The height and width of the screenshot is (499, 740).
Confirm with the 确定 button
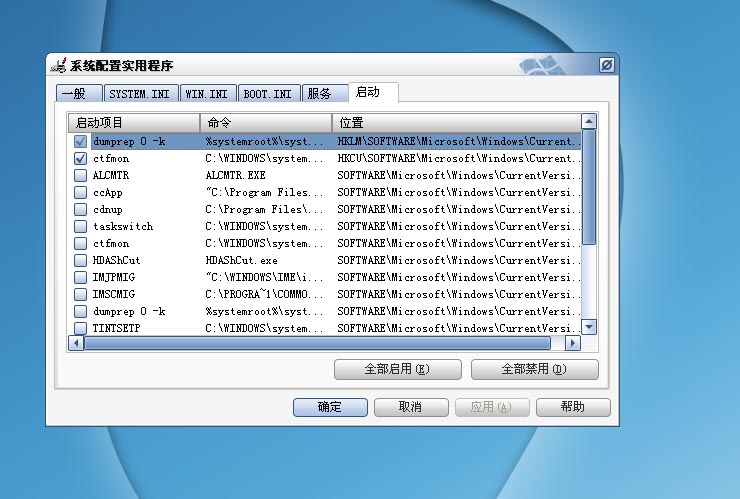tap(330, 407)
